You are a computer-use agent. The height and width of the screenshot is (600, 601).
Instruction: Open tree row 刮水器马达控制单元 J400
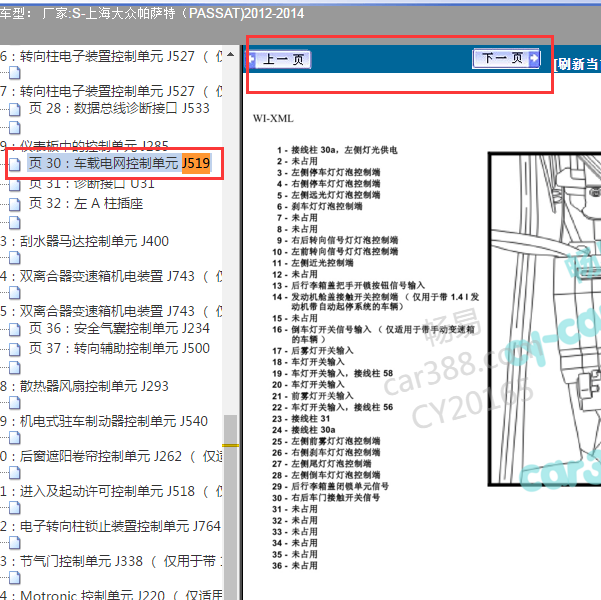pos(84,242)
